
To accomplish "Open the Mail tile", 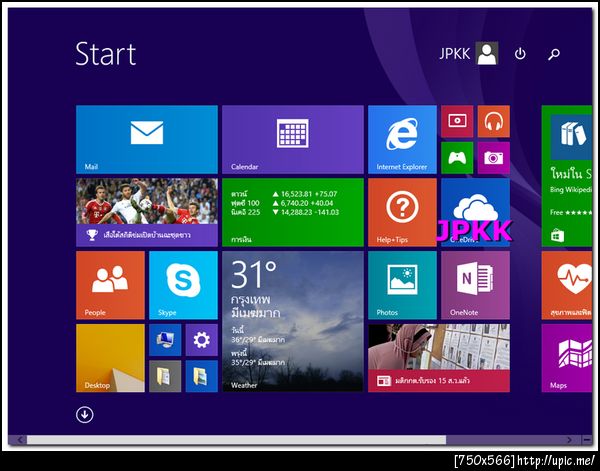I will point(147,140).
